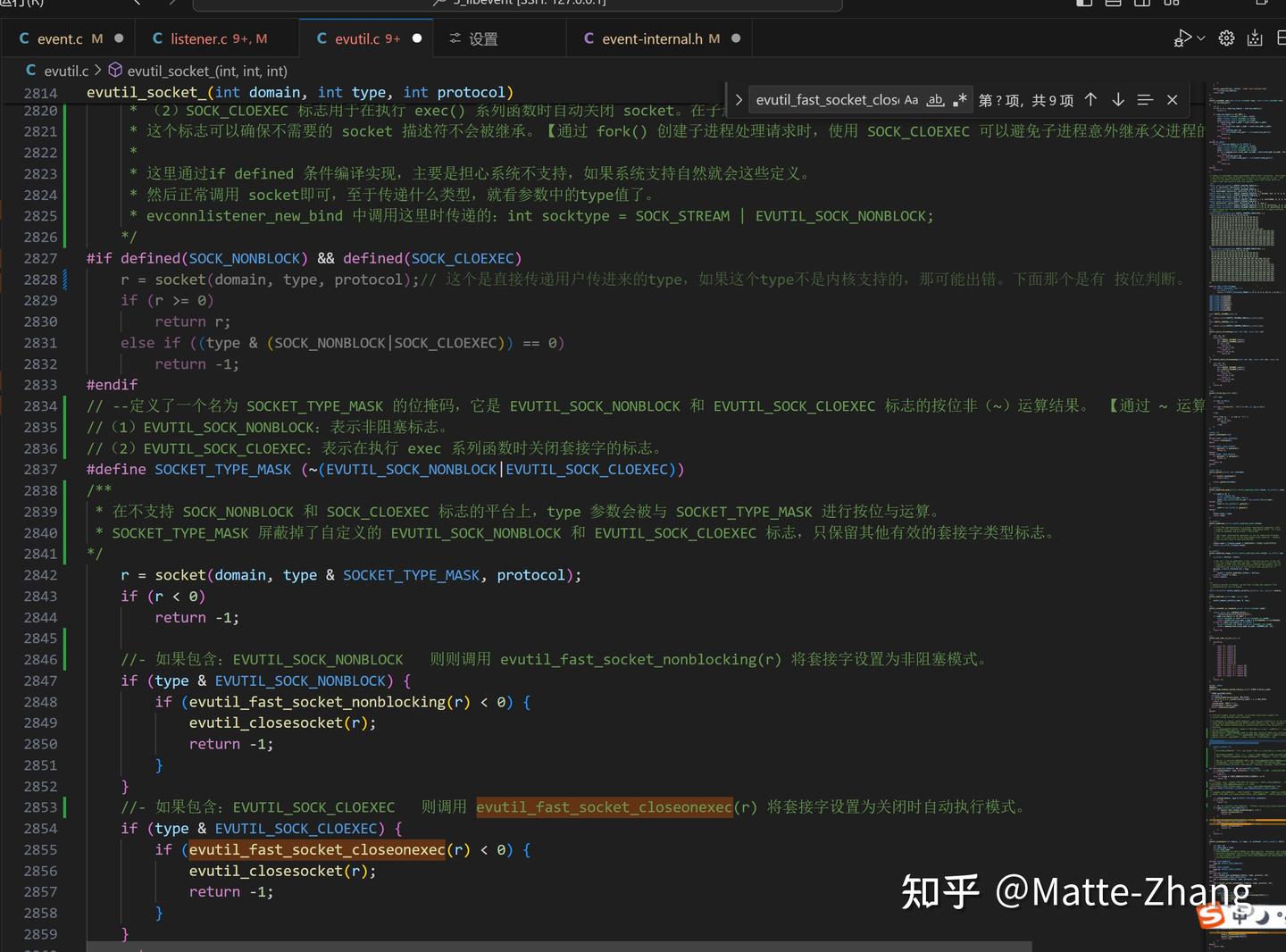Click the split editor icon at right edge

[x=1281, y=38]
